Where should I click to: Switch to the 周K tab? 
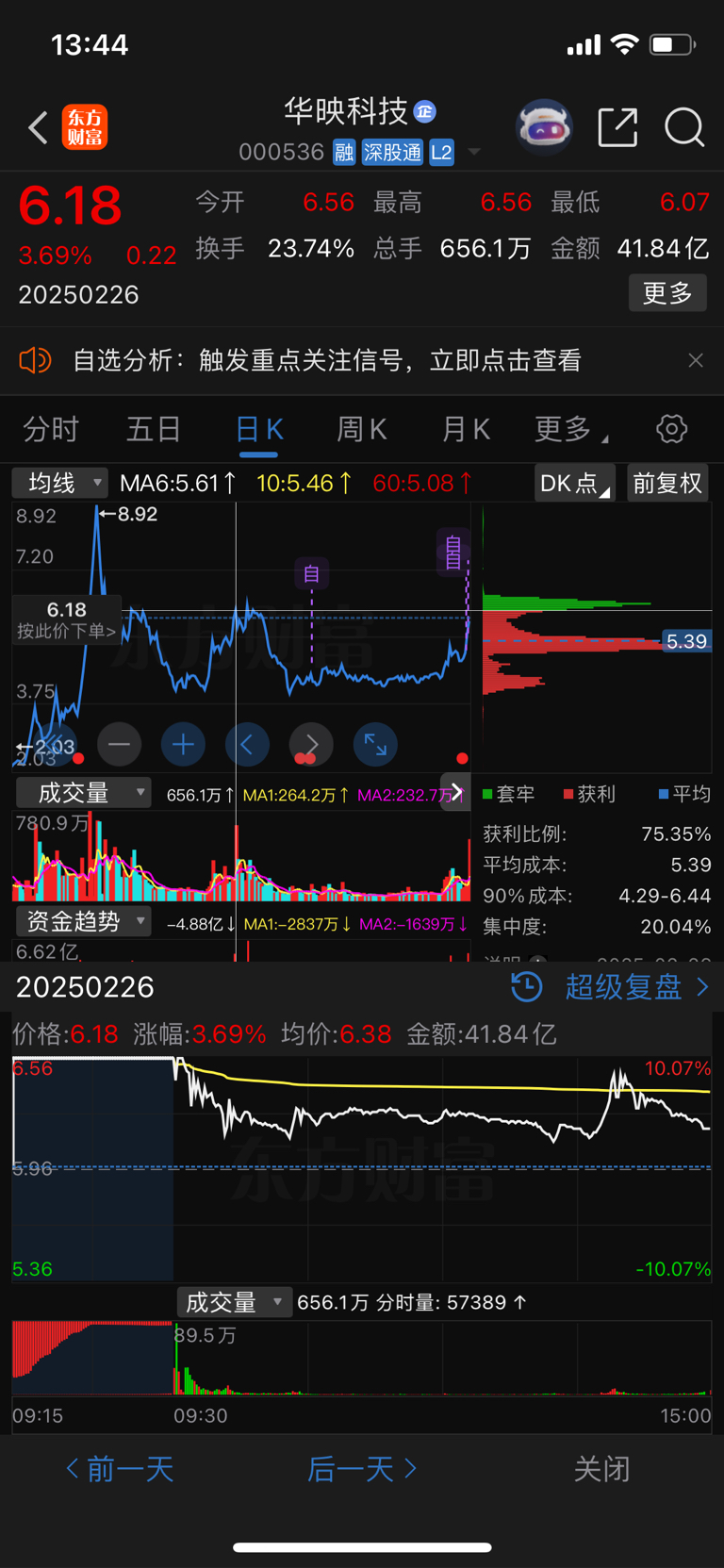click(362, 430)
